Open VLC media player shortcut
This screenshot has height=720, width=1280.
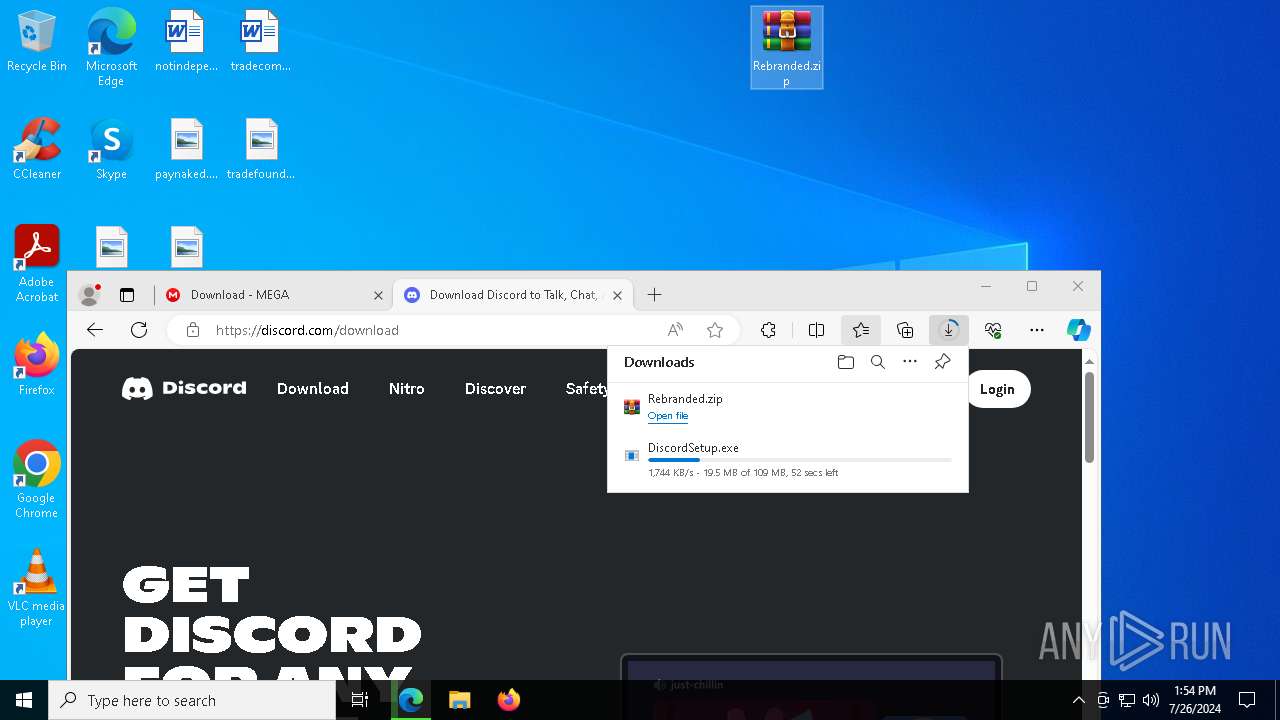[x=37, y=588]
